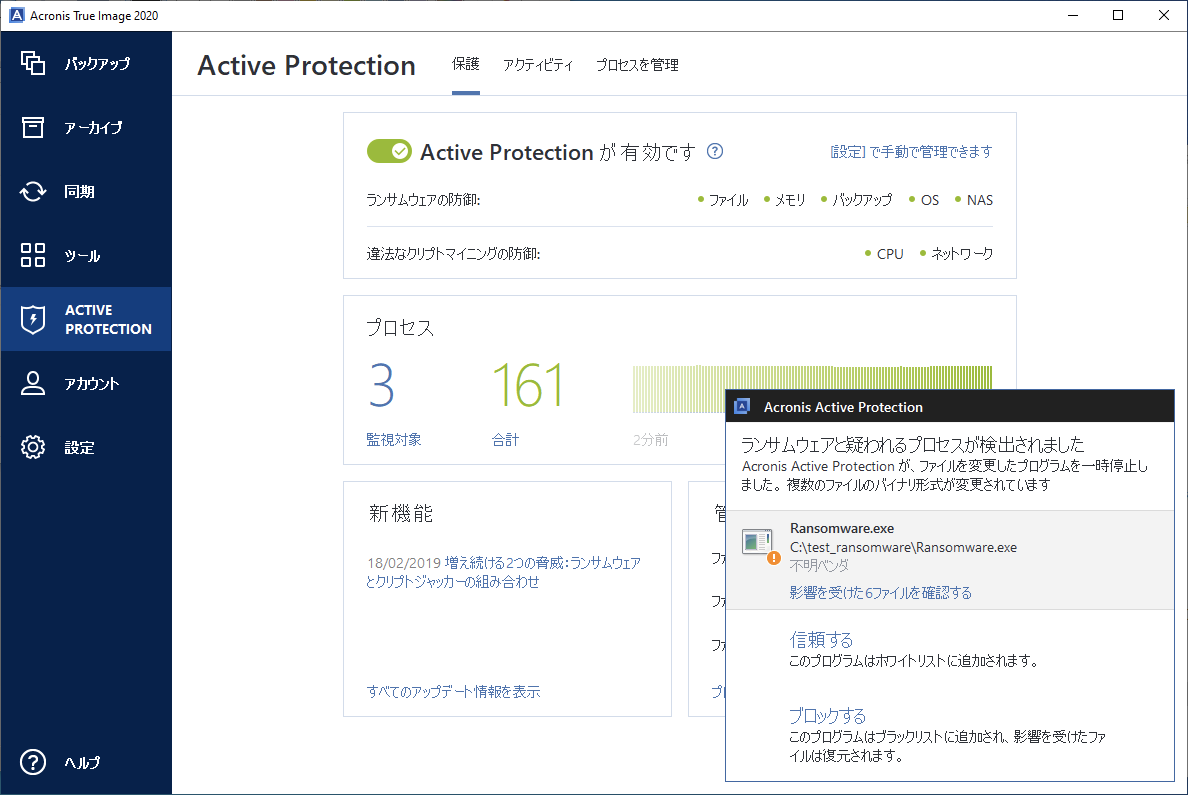Click the ヘルプ (Help) question mark icon
The height and width of the screenshot is (795, 1188).
coord(33,762)
